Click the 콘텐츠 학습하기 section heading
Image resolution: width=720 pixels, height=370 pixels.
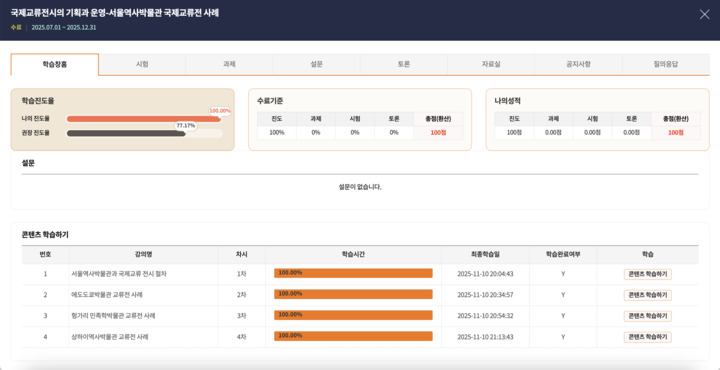(45, 235)
